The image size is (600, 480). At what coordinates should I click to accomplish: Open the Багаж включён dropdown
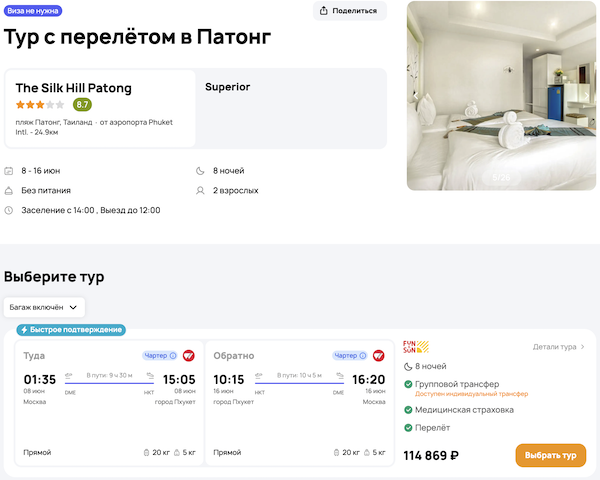click(x=44, y=307)
